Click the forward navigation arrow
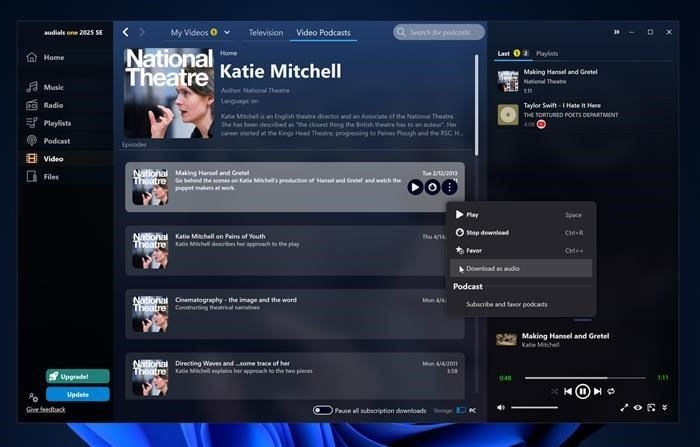This screenshot has width=700, height=447. coord(142,32)
